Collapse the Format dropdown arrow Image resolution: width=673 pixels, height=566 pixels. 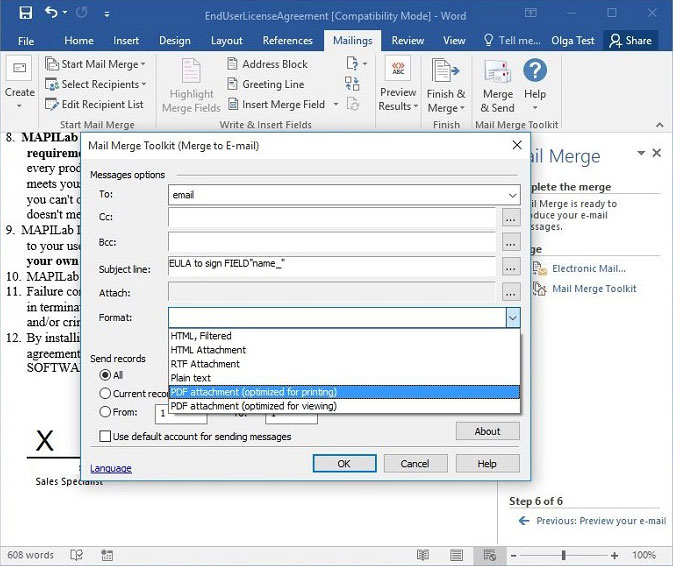click(x=513, y=318)
